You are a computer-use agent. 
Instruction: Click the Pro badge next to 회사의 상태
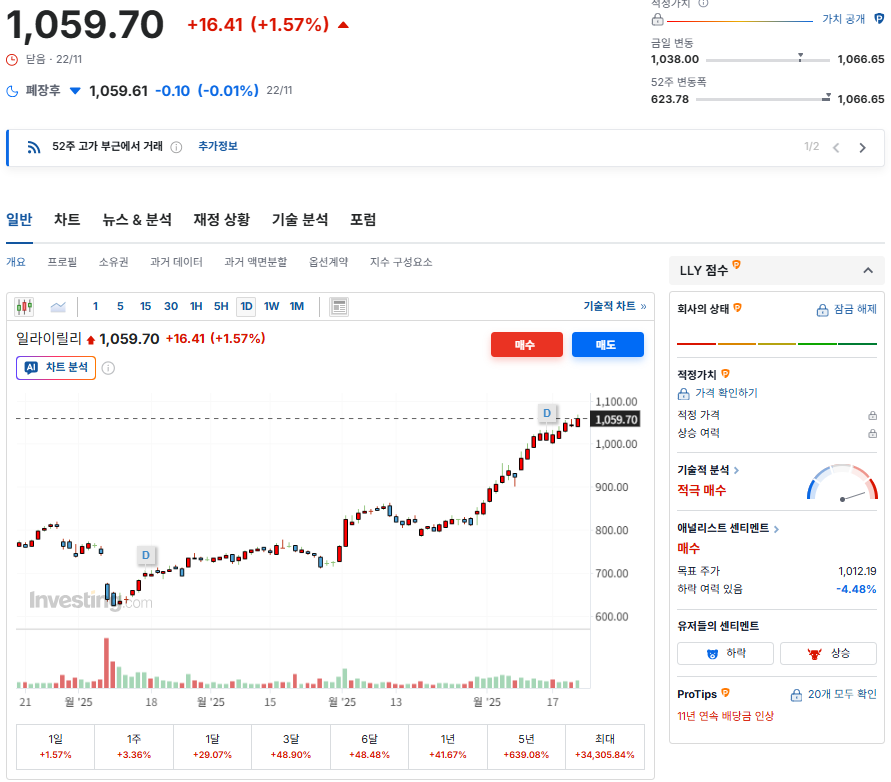coord(738,307)
